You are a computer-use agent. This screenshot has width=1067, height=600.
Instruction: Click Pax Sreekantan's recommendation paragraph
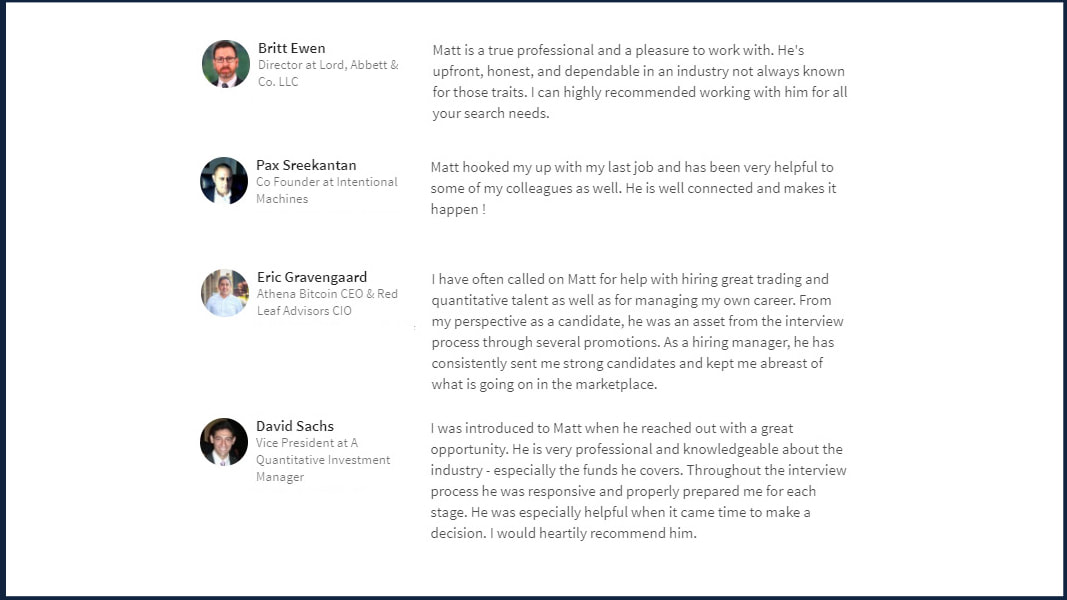point(634,188)
